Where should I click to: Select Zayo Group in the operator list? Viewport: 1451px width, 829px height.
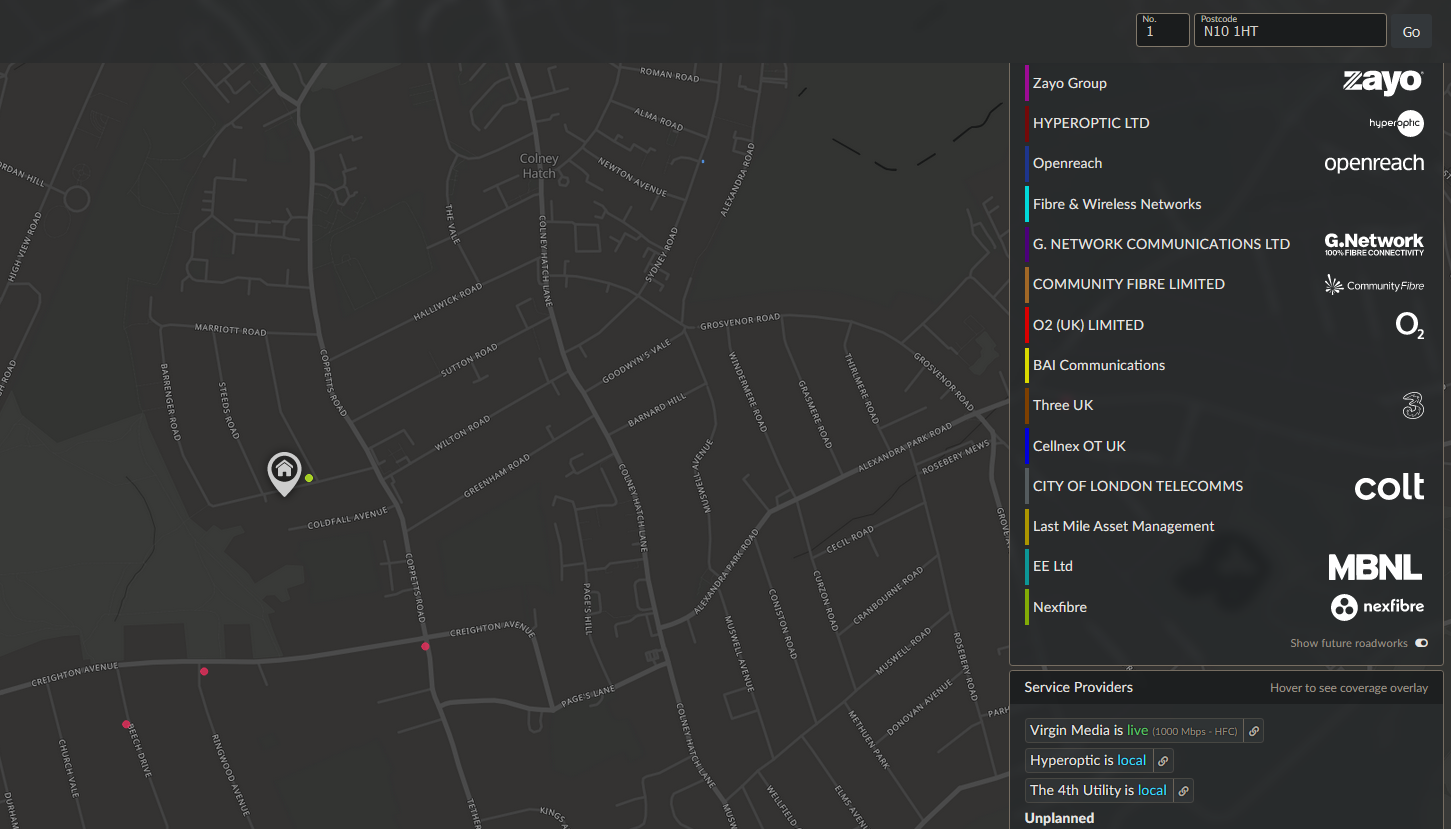(x=1070, y=83)
